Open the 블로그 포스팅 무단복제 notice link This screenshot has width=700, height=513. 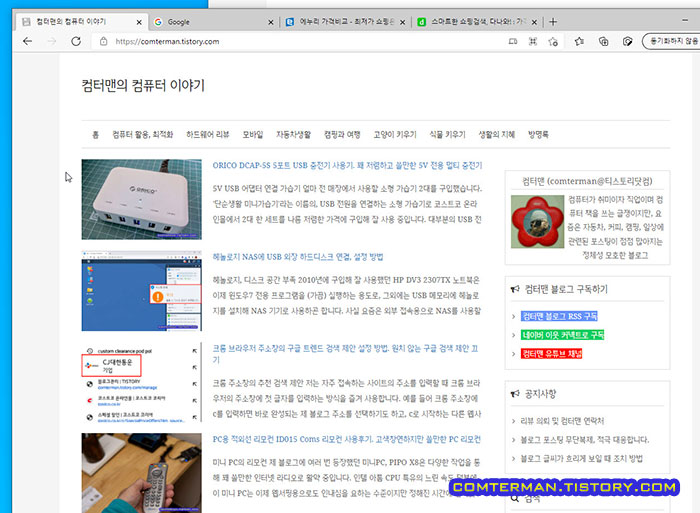point(584,440)
